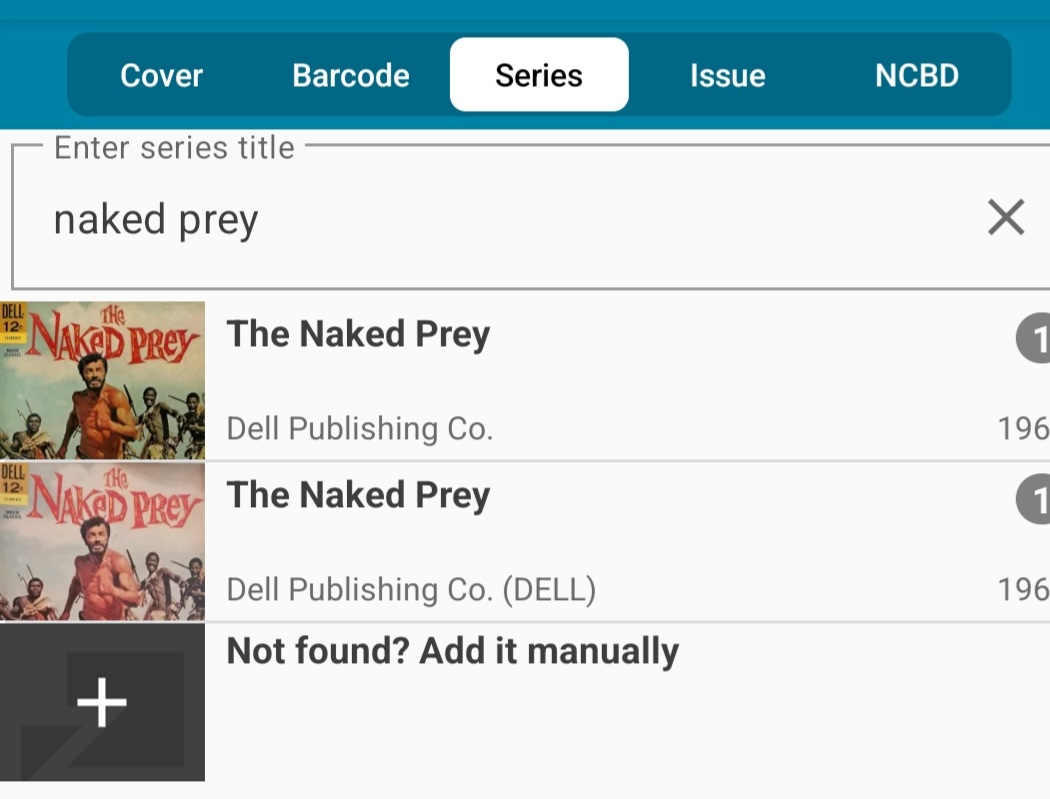Switch to the Cover tab
The height and width of the screenshot is (799, 1050).
[161, 75]
